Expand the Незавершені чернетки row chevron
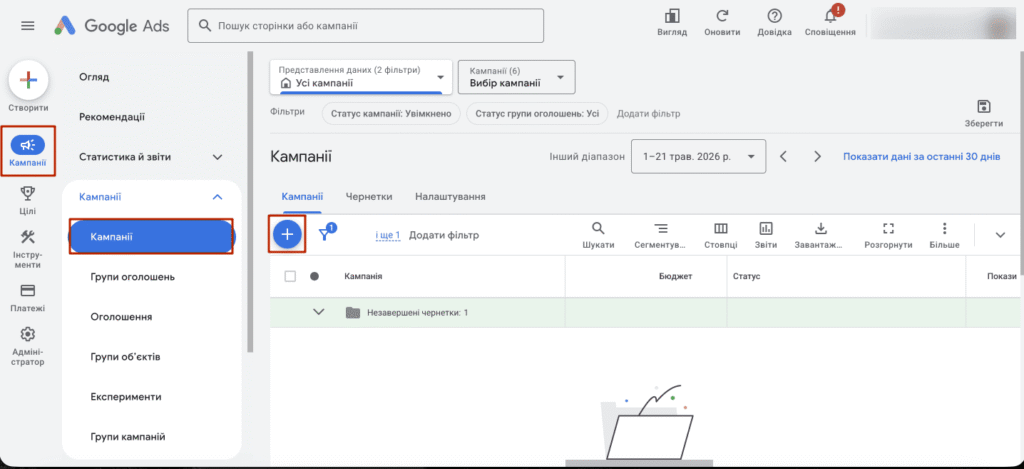The width and height of the screenshot is (1024, 469). point(319,312)
